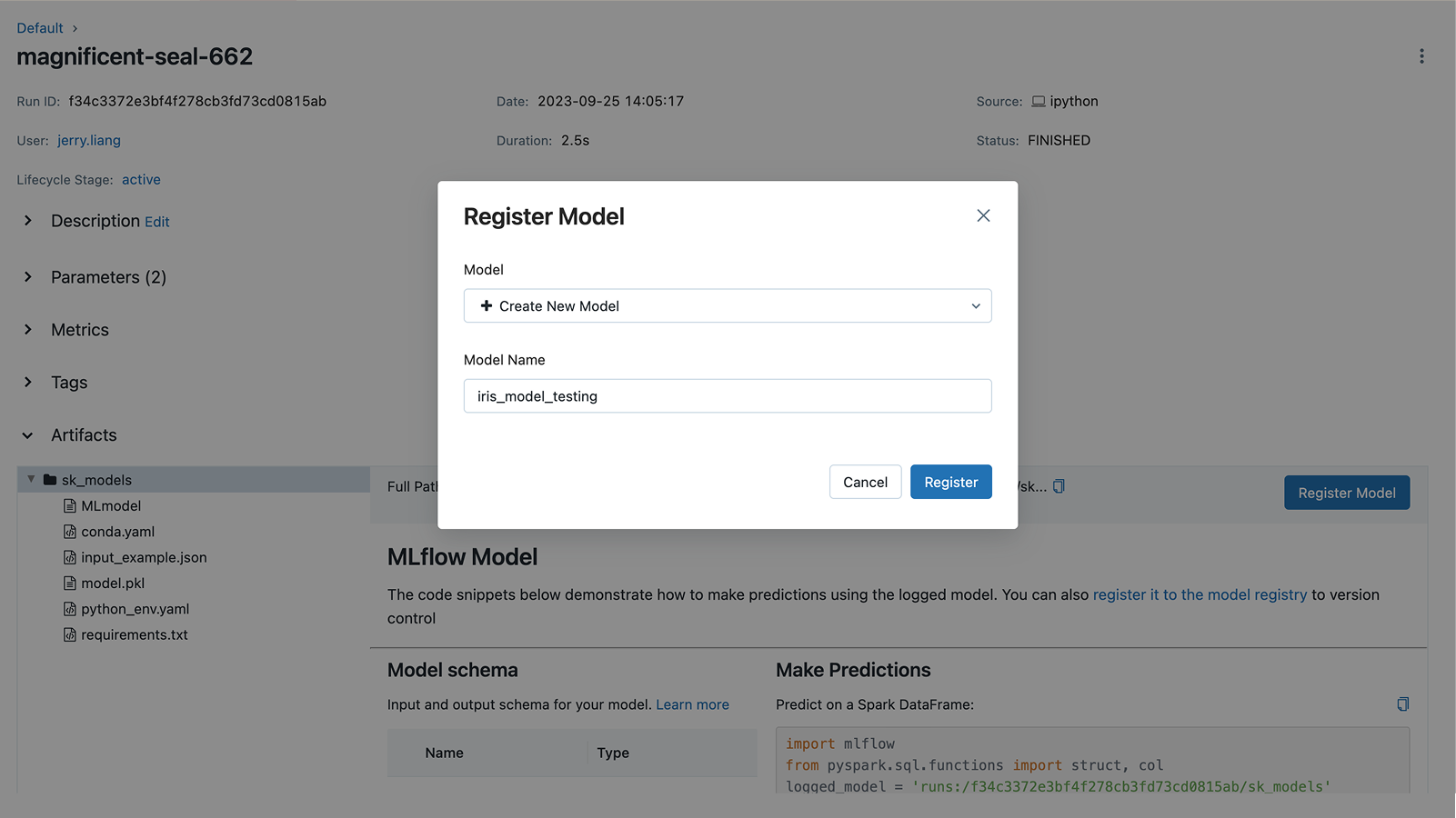Open the run options kebab menu
Viewport: 1456px width, 818px height.
(x=1421, y=55)
